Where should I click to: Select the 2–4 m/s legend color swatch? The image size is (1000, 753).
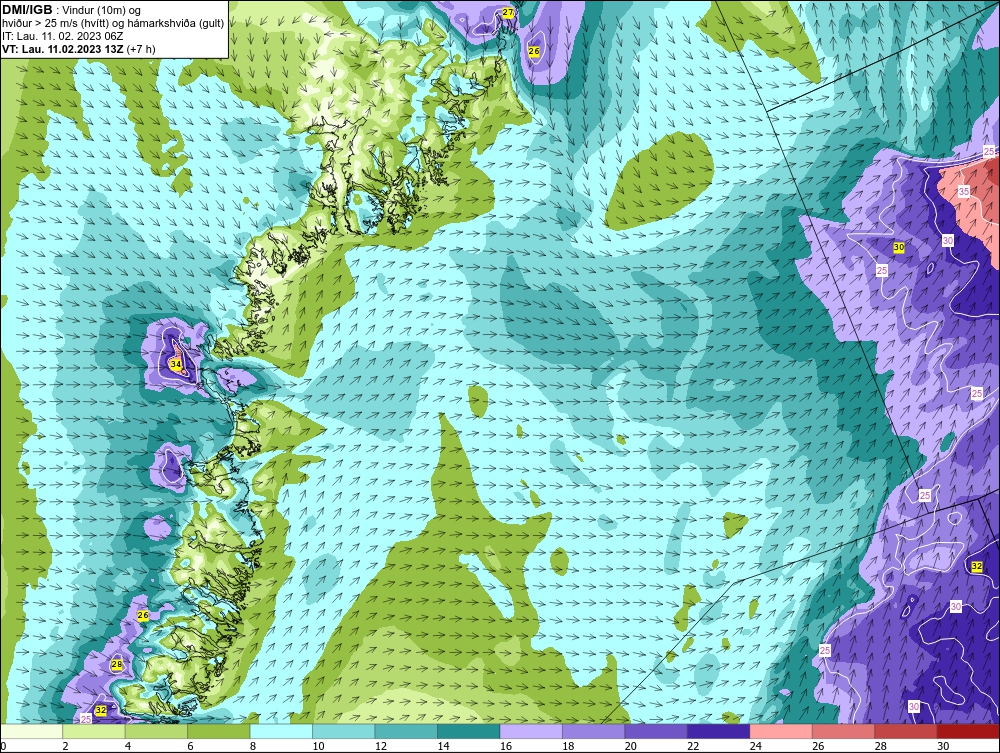click(94, 731)
